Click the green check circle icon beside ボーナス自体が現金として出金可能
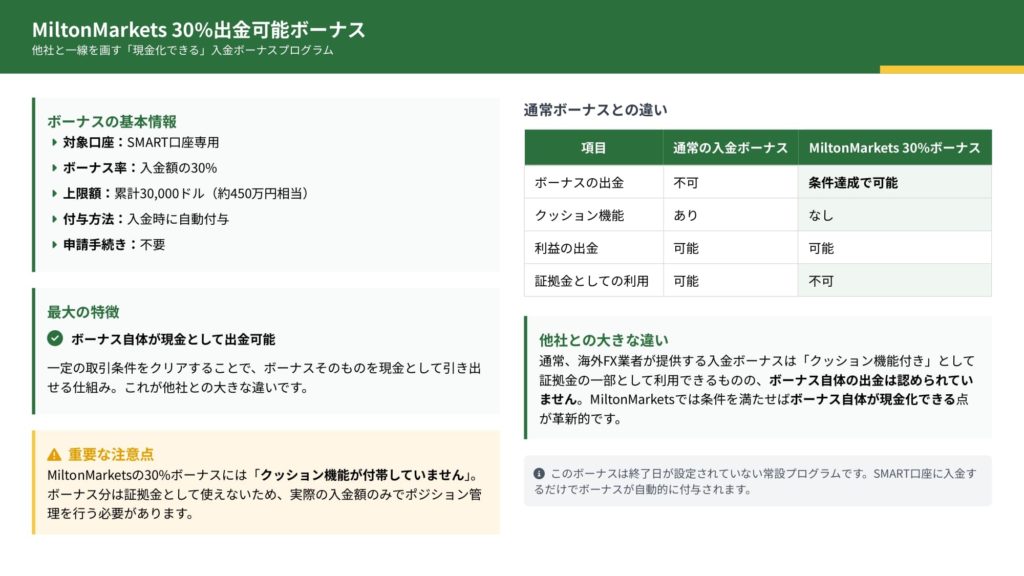The height and width of the screenshot is (576, 1024). [x=55, y=339]
